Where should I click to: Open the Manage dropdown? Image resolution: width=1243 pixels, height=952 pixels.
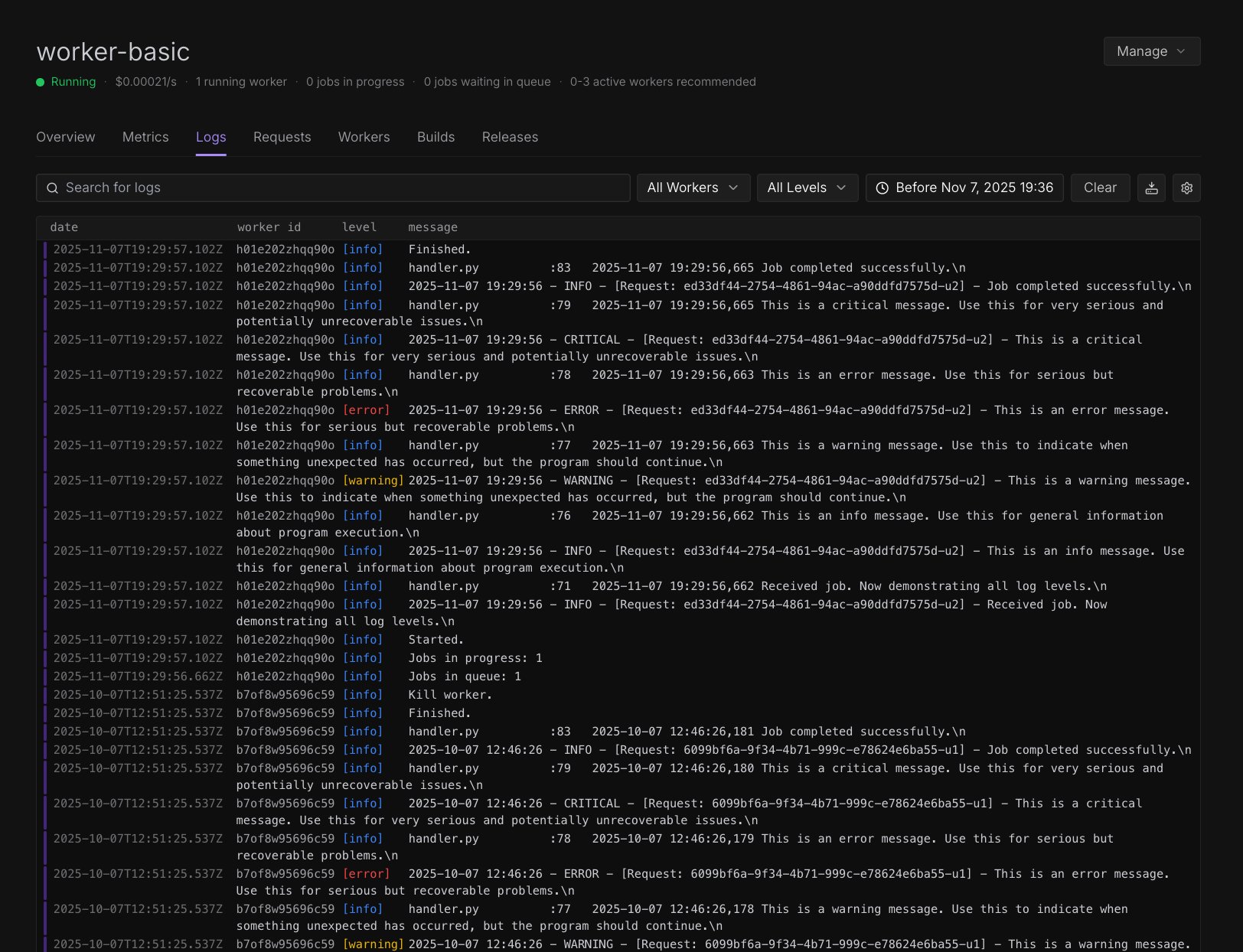tap(1152, 51)
